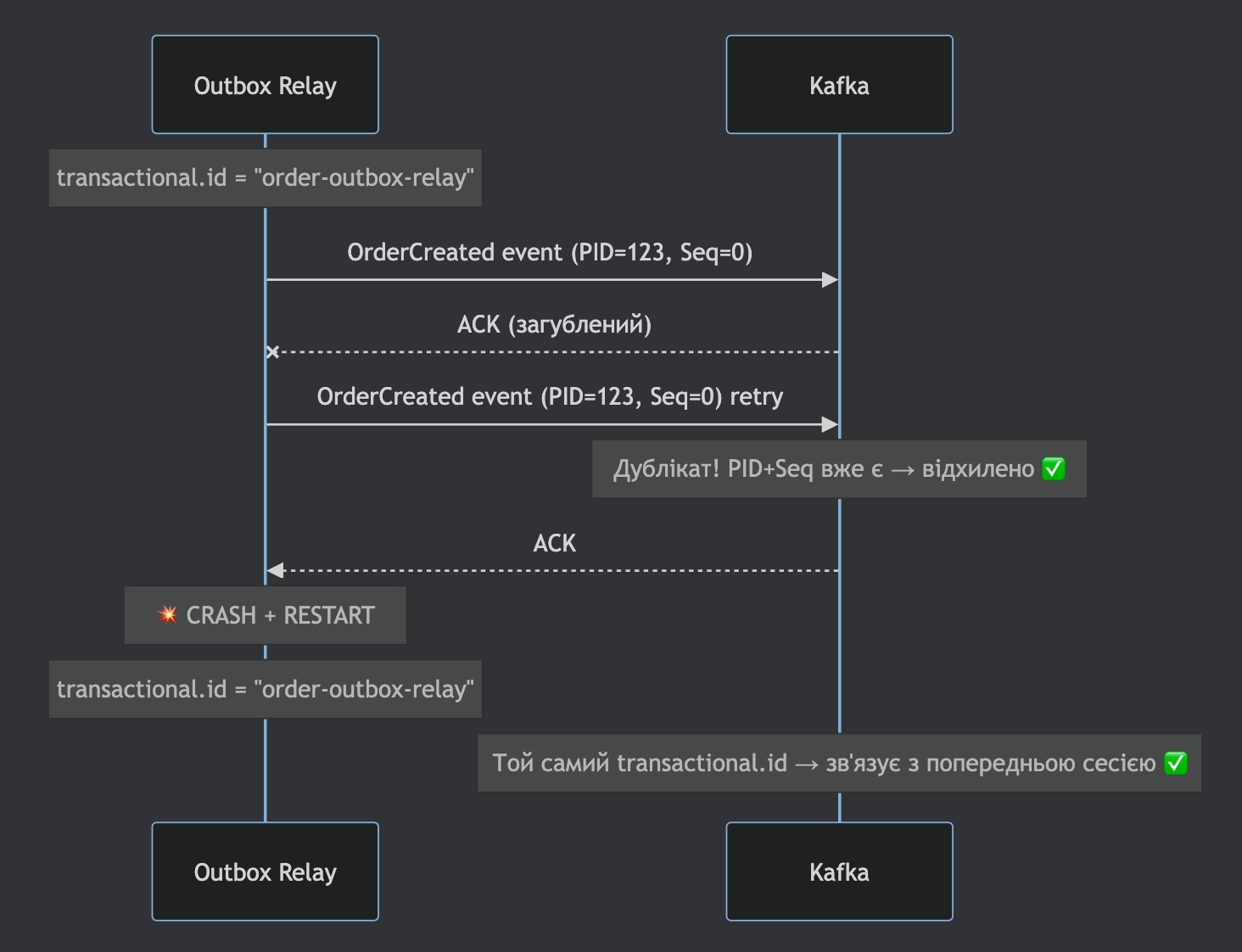Click the plain 'ACK' label above the last dashed line
The image size is (1242, 952).
[554, 543]
